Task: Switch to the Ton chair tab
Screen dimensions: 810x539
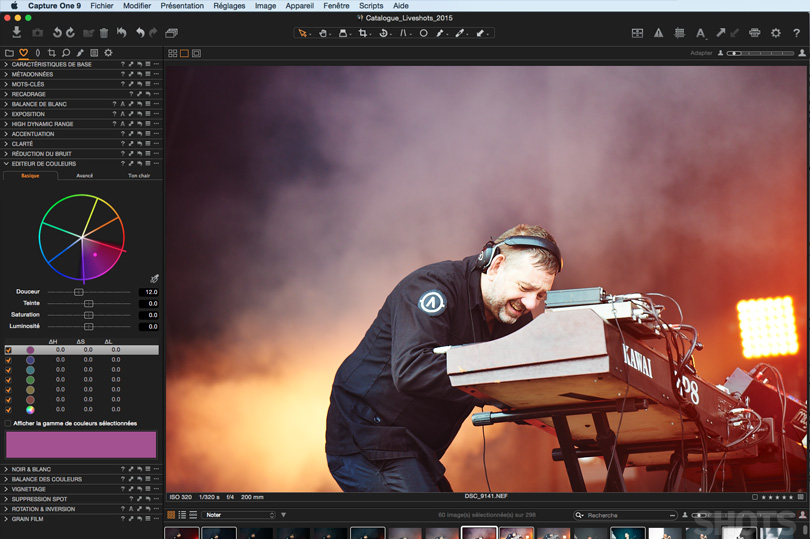Action: pos(139,176)
